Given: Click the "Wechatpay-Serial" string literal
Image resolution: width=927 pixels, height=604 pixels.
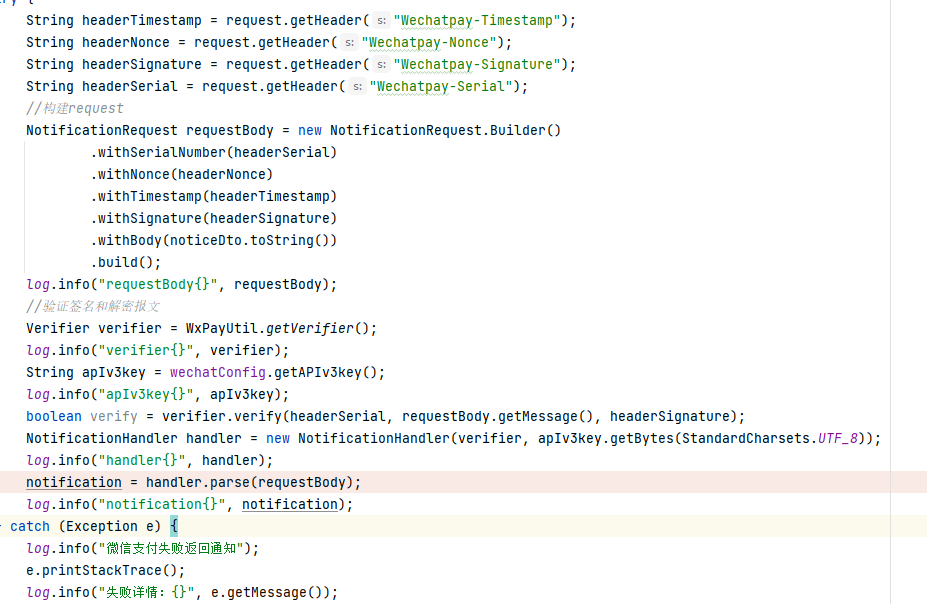Looking at the screenshot, I should pos(440,86).
